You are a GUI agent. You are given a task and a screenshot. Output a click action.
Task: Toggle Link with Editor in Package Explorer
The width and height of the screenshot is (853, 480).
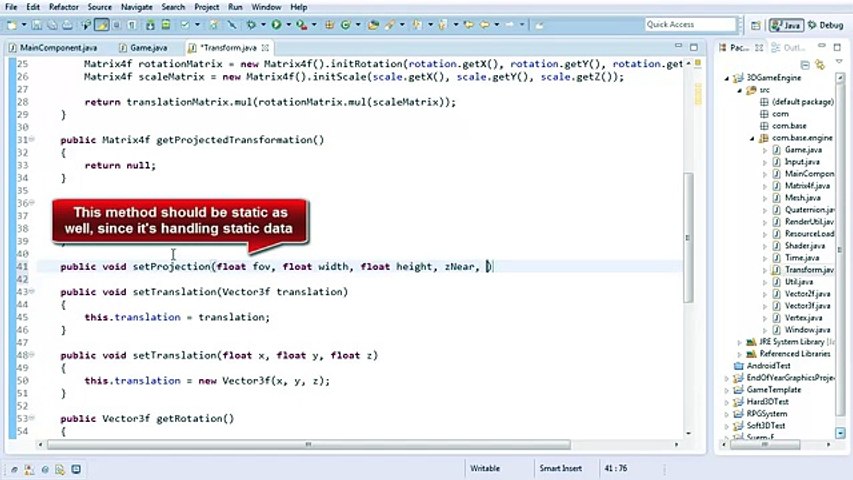coord(820,65)
